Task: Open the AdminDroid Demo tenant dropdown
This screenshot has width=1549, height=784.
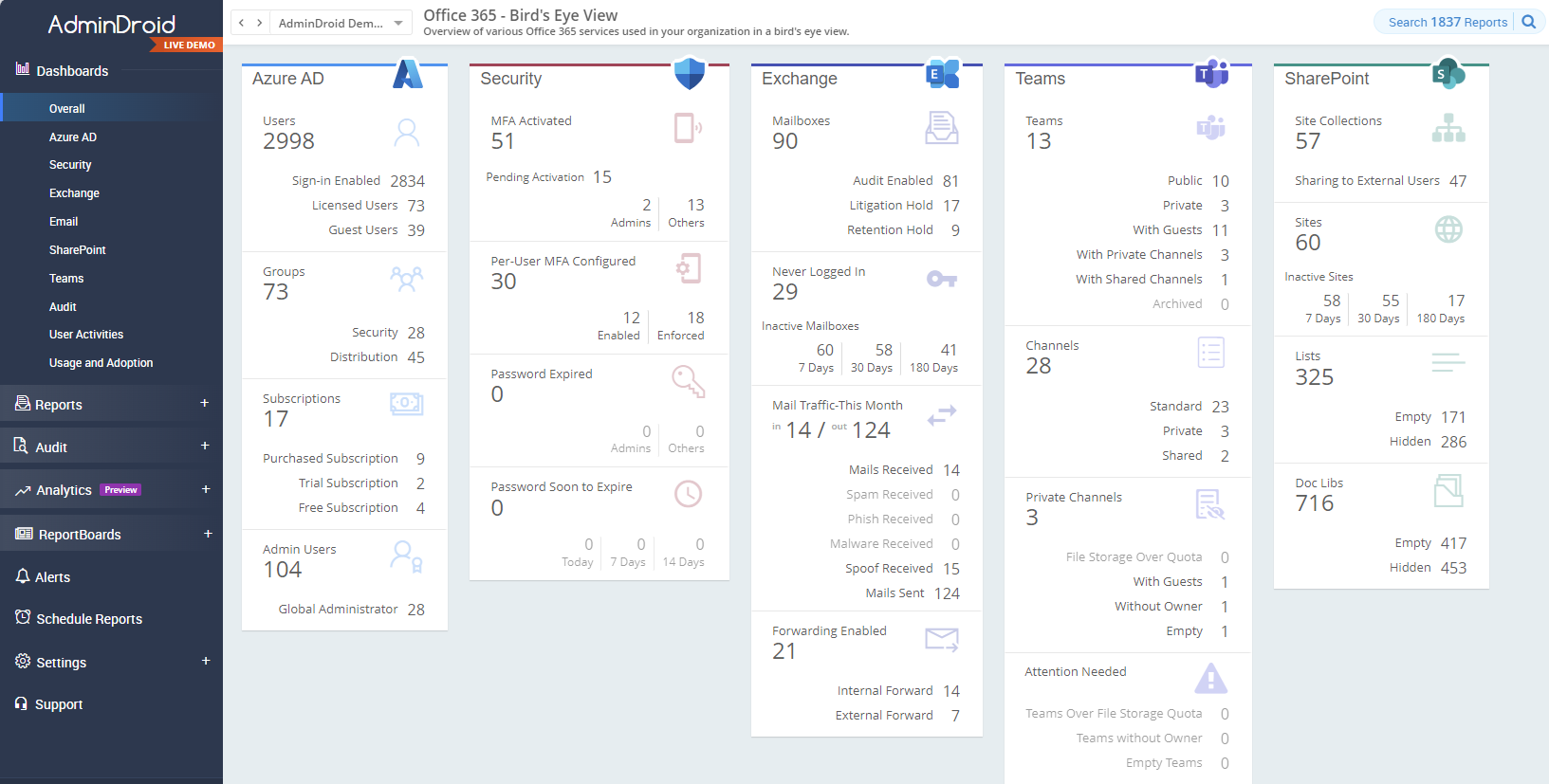Action: [341, 23]
